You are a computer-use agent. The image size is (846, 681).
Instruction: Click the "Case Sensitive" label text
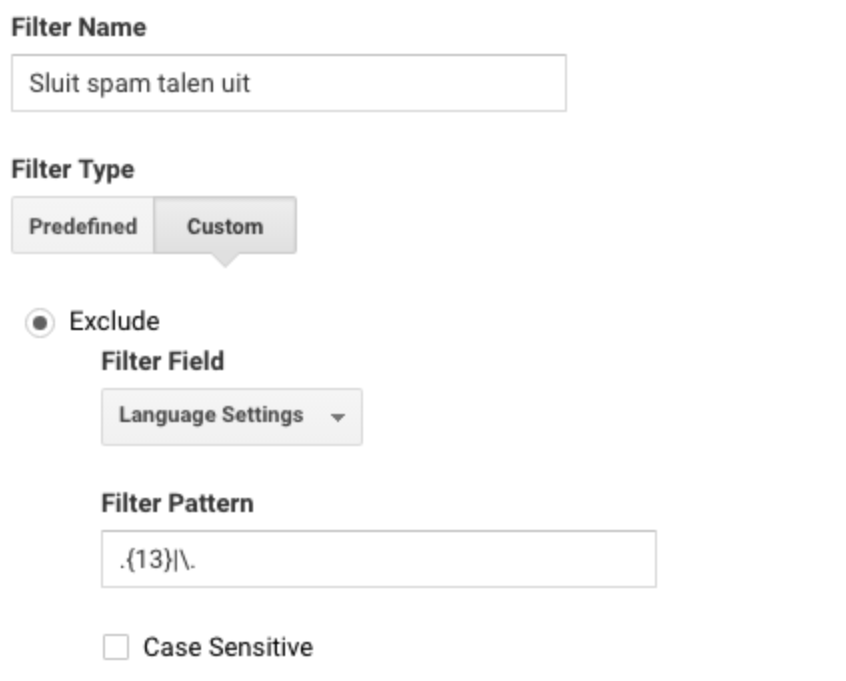click(228, 647)
